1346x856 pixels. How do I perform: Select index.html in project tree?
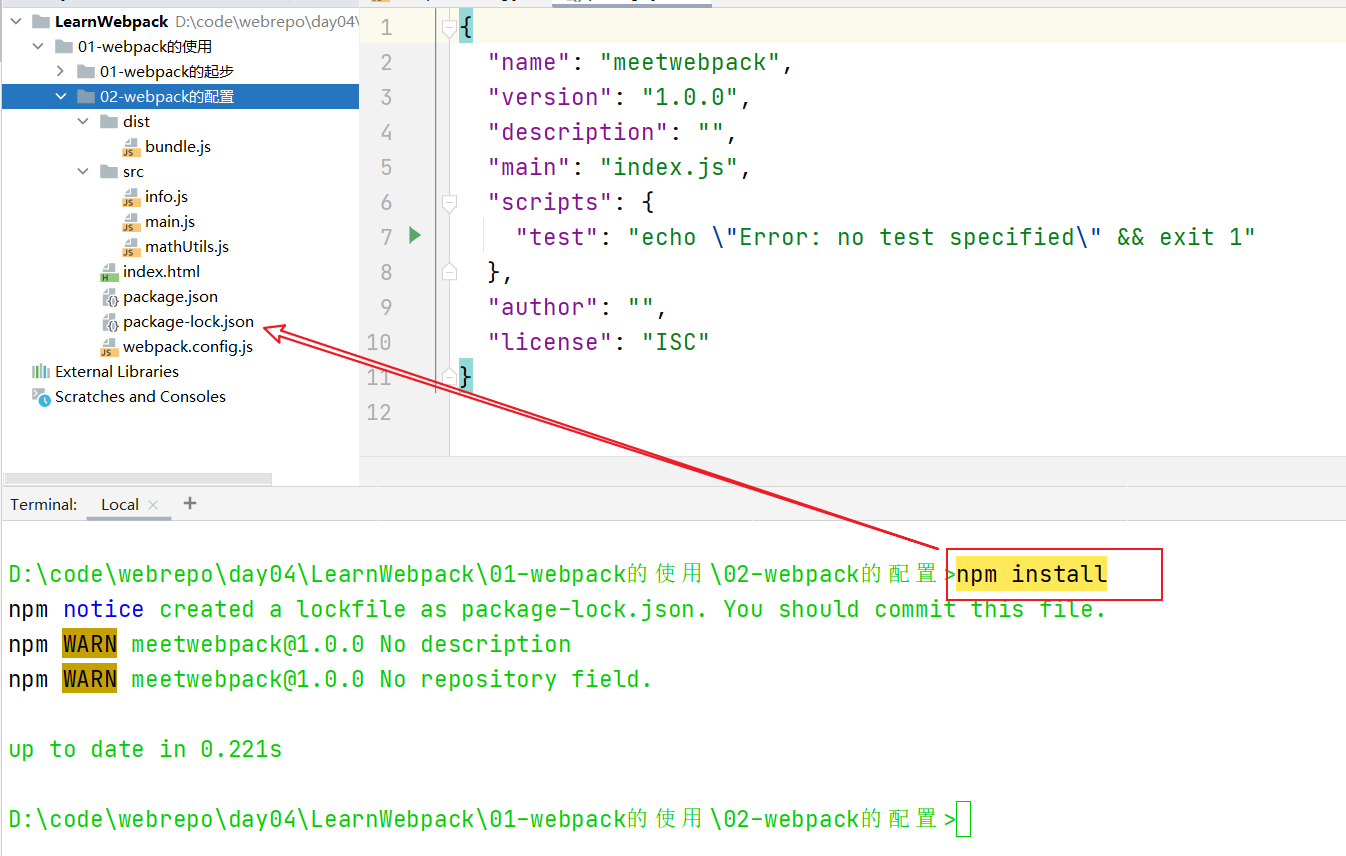(x=161, y=271)
